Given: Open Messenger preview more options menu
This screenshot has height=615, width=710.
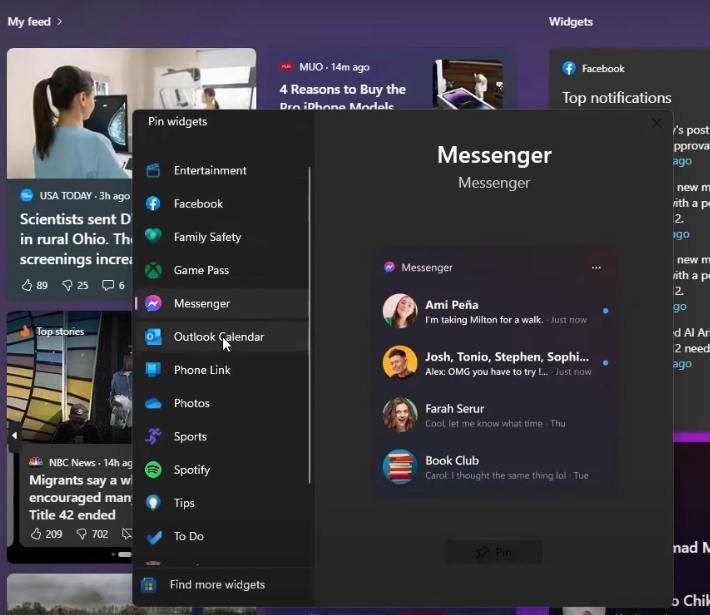Looking at the screenshot, I should pyautogui.click(x=596, y=268).
